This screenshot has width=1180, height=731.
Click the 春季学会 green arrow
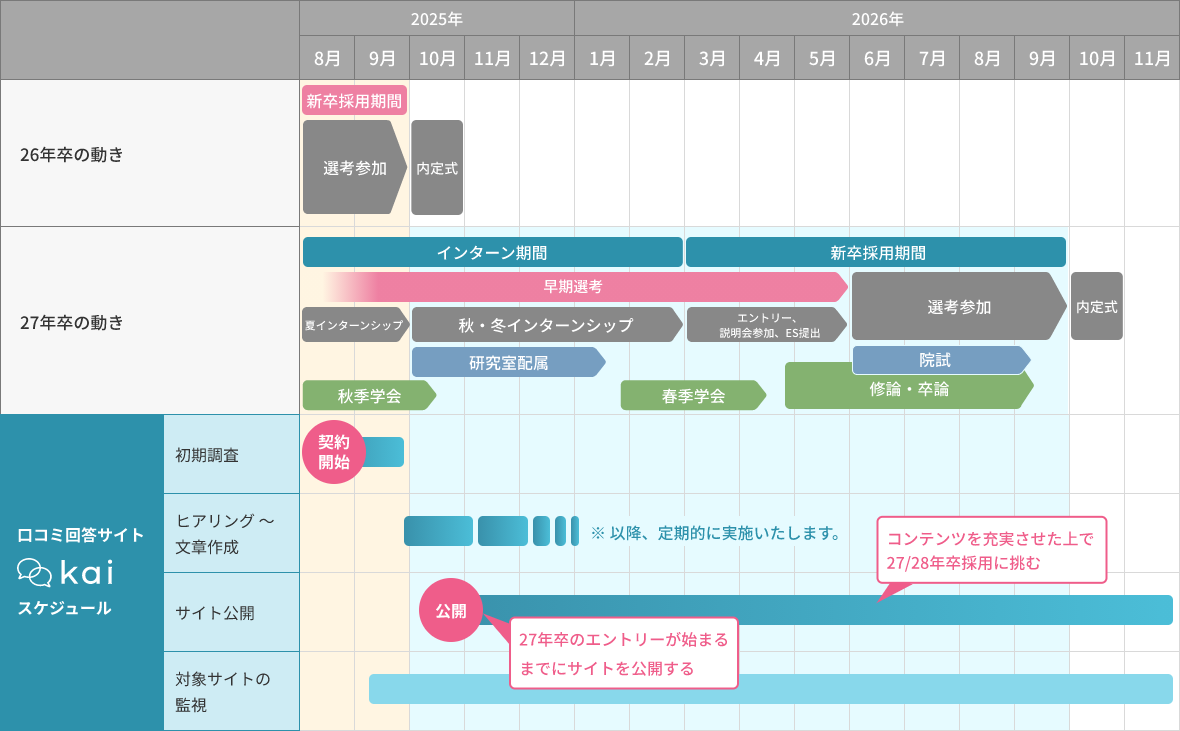pos(692,396)
